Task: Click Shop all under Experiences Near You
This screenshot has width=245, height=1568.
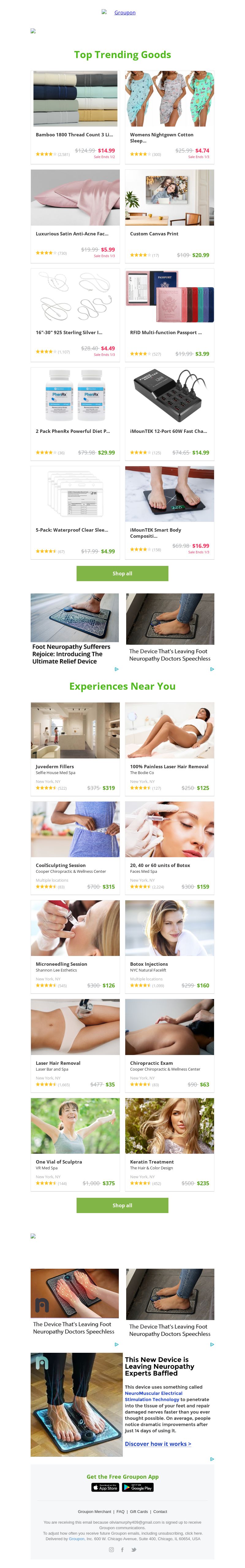Action: [x=123, y=1205]
